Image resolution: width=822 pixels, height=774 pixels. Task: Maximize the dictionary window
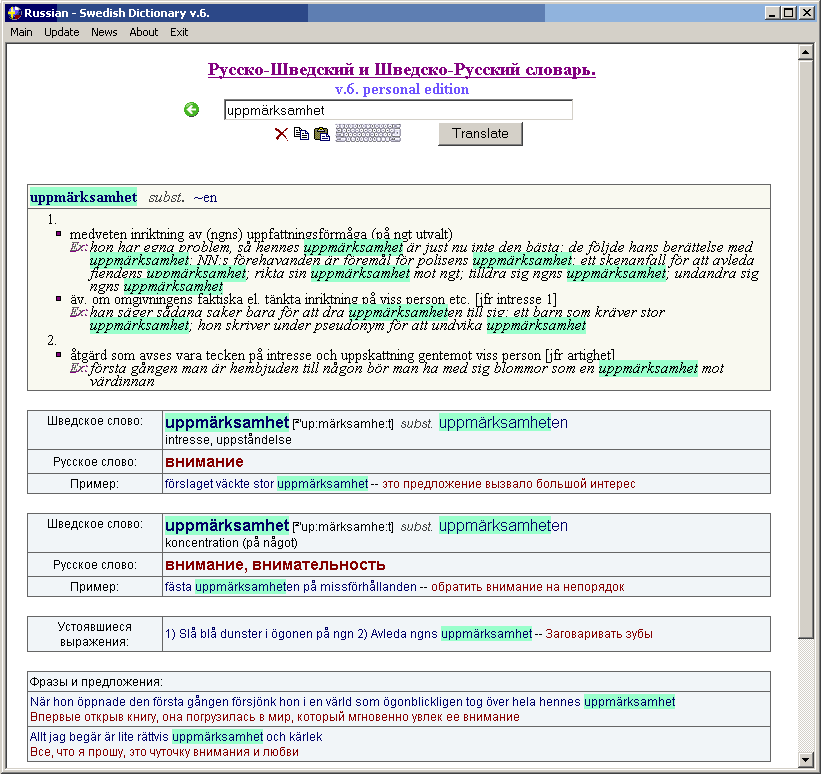[x=789, y=13]
